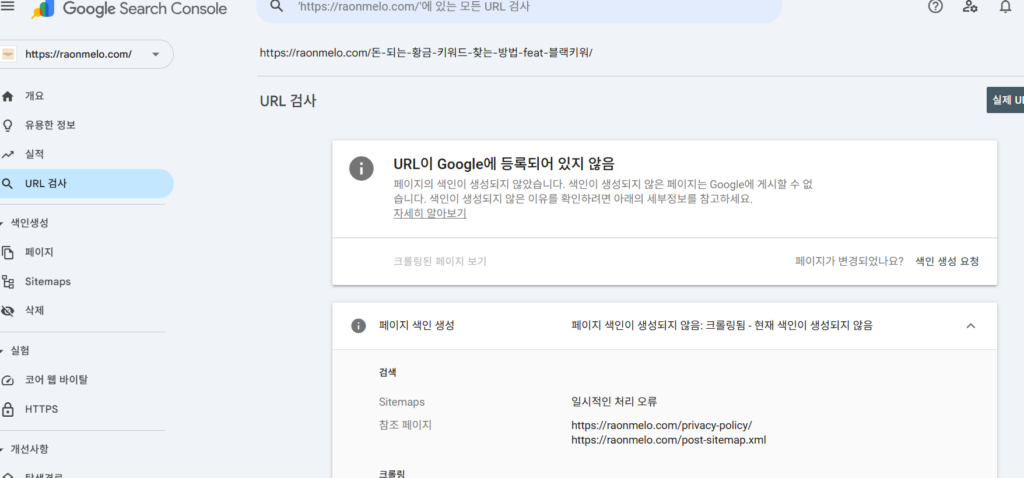Click the search magnifier icon
1024x478 pixels.
277,7
